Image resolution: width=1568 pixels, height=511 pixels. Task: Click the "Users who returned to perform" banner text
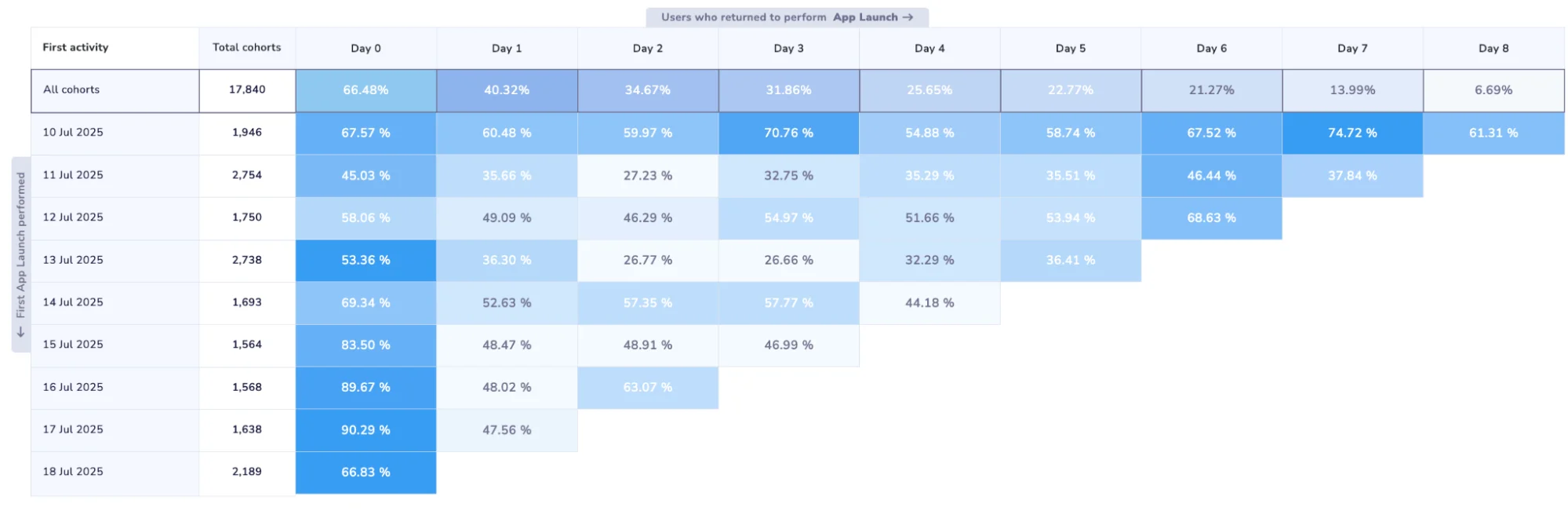743,17
